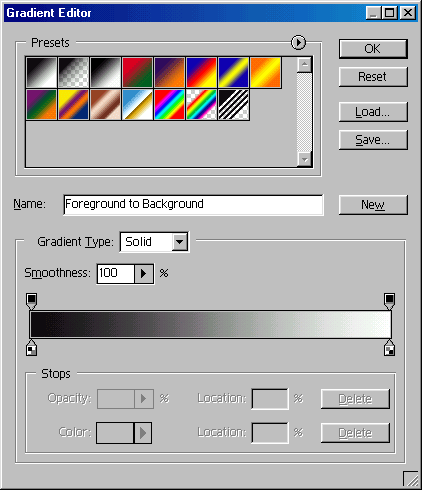
Task: Choose the Transparent Rainbow gradient preset
Action: click(x=201, y=104)
